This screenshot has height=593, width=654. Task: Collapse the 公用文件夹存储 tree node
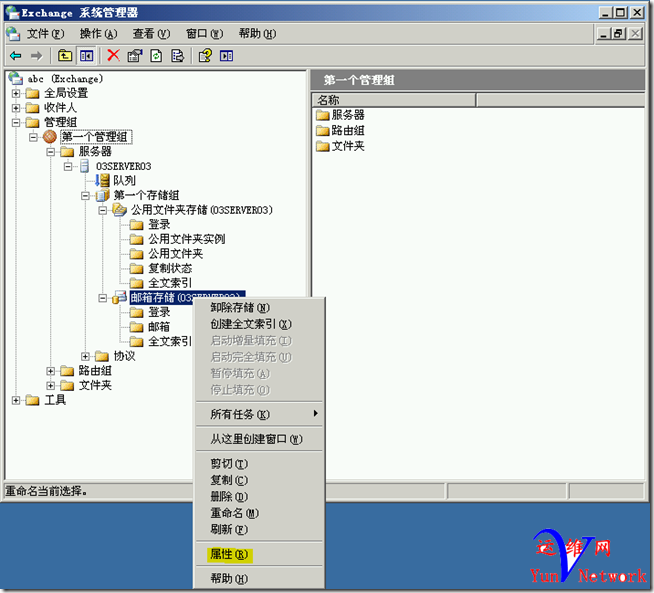(x=103, y=210)
